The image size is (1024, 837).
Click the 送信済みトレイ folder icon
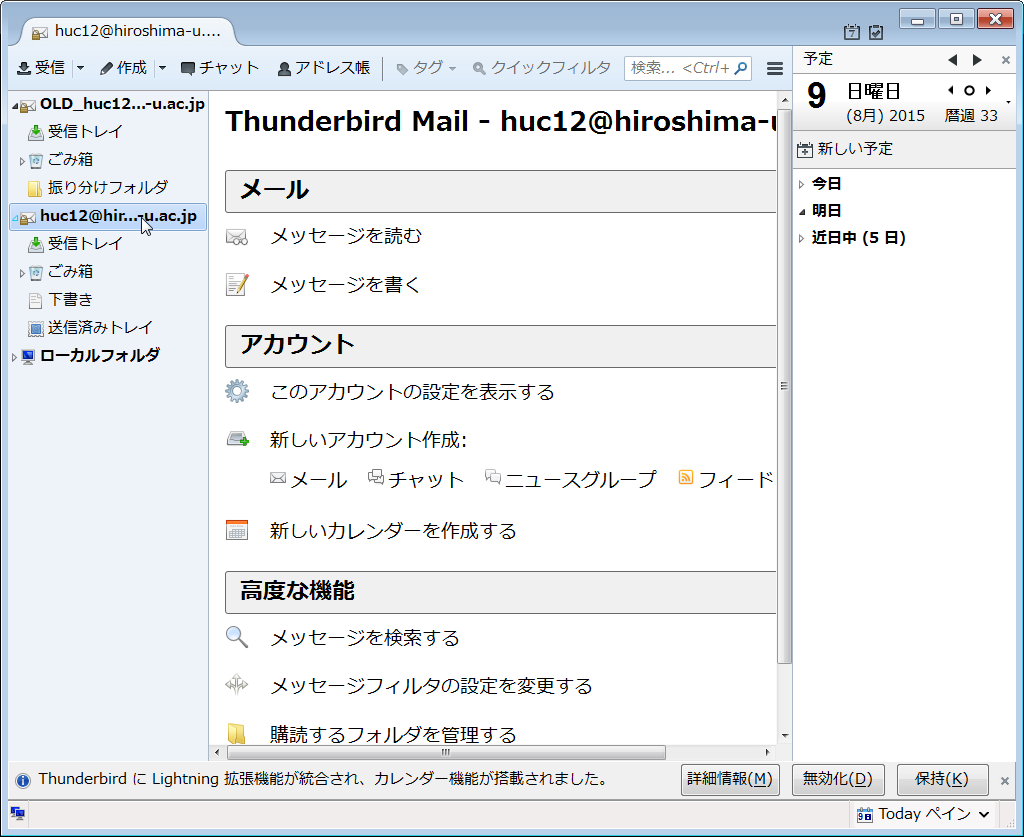coord(35,328)
